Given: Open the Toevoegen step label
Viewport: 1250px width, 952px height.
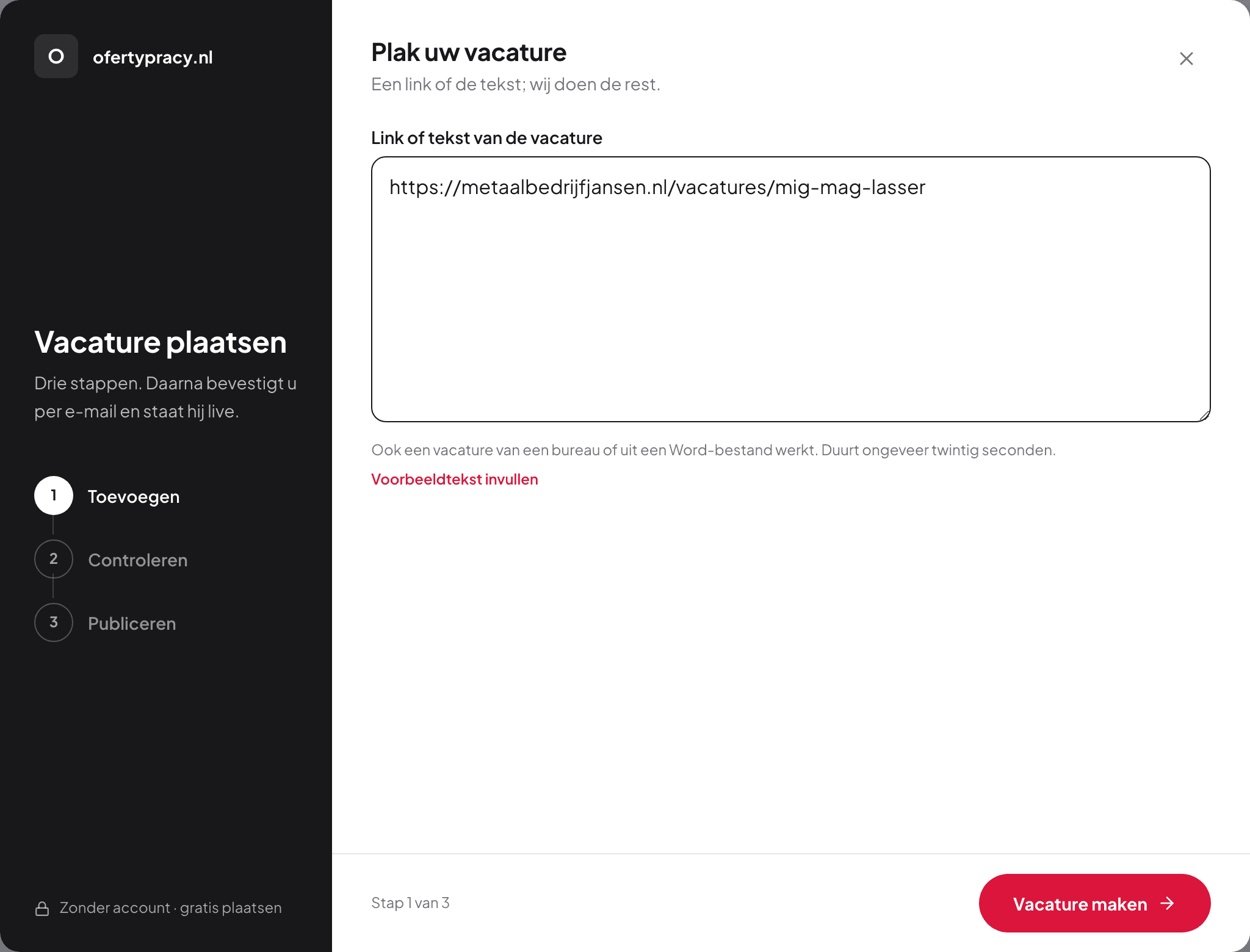Looking at the screenshot, I should coord(134,496).
